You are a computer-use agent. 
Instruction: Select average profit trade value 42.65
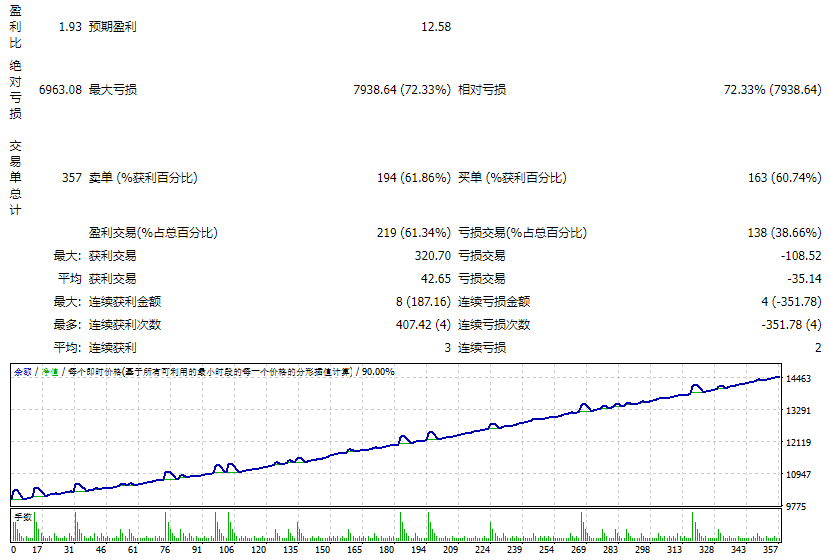tap(436, 279)
